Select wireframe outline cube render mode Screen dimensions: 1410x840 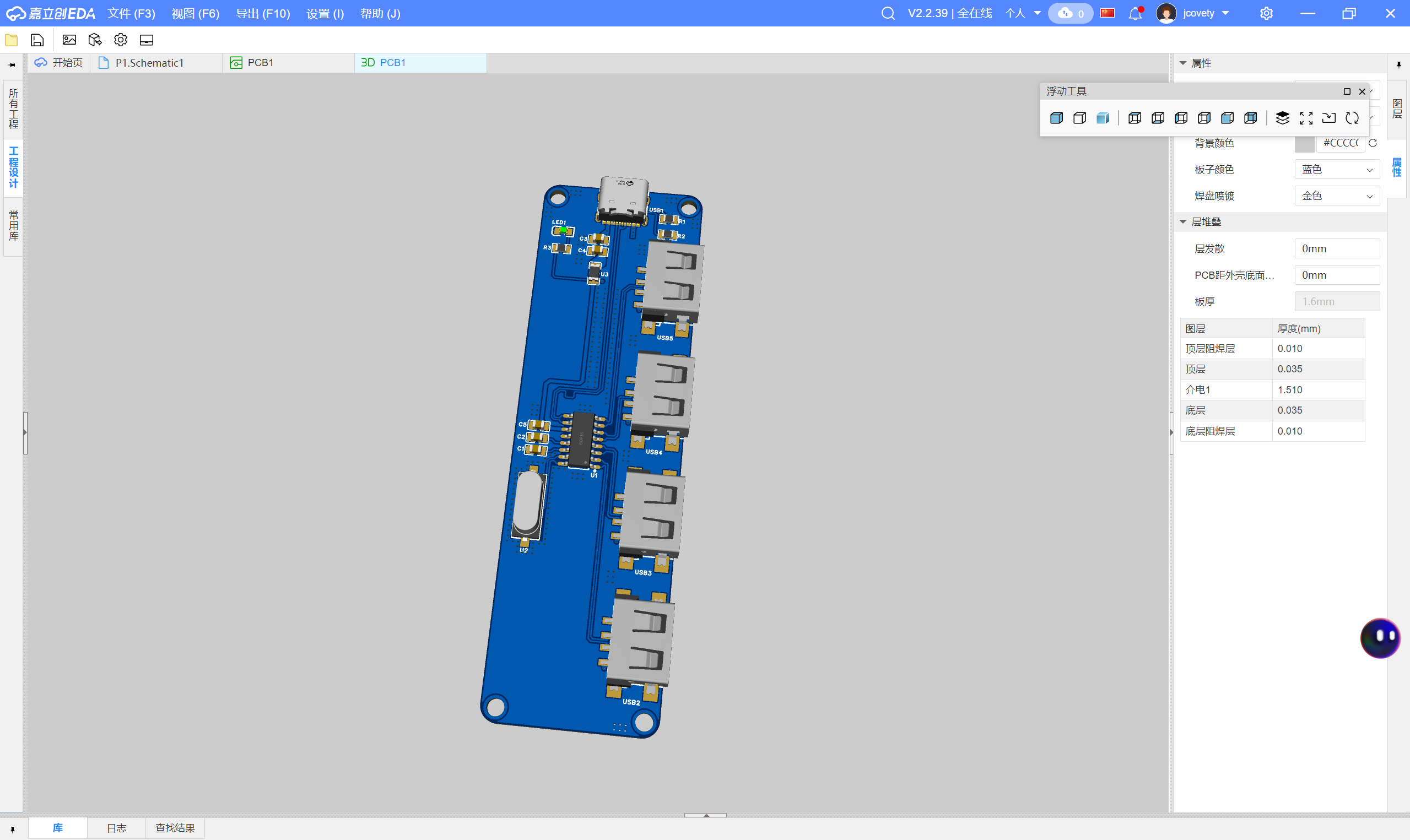[x=1079, y=118]
